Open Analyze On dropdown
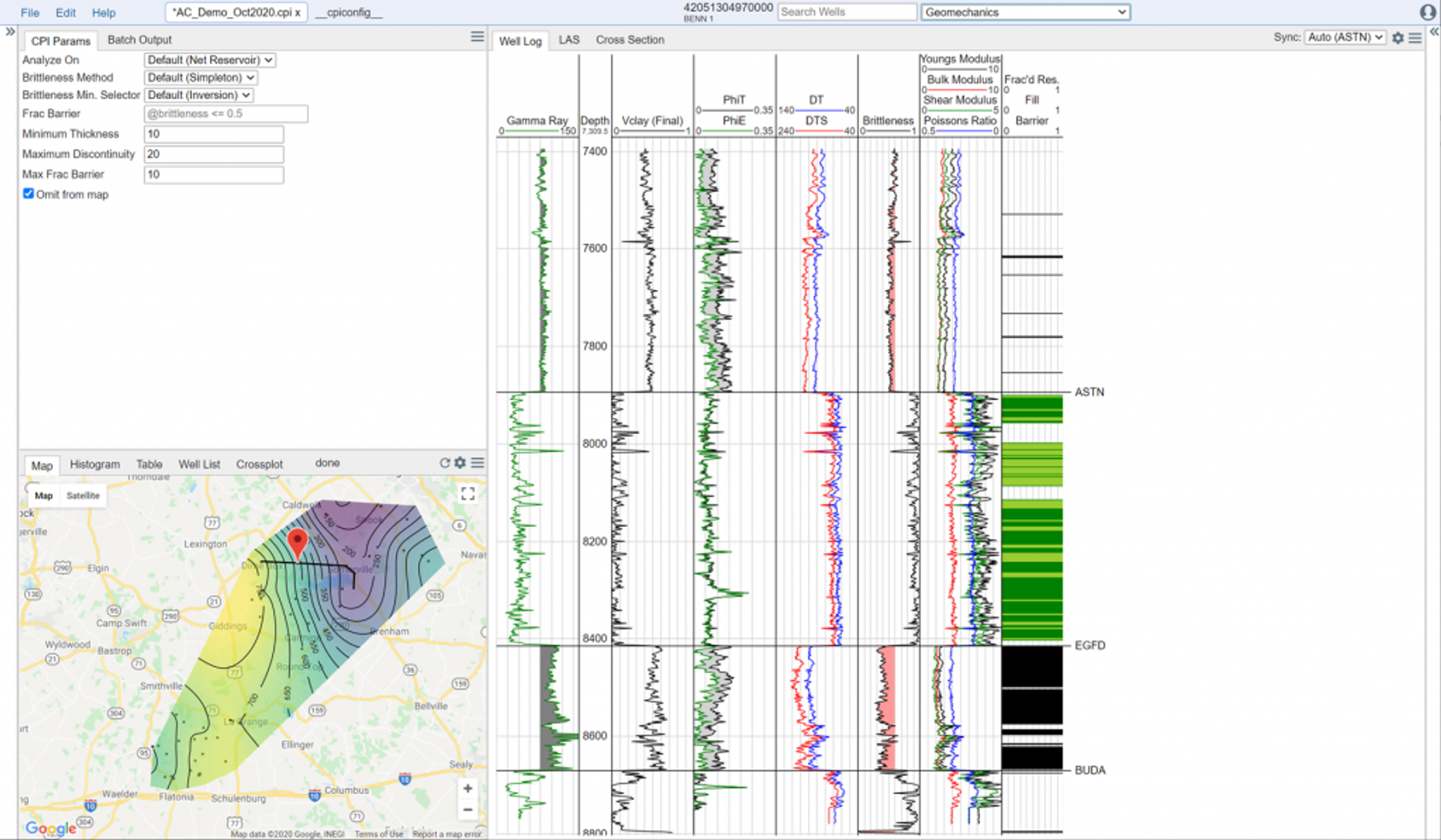Screen dimensions: 1441x840 tap(210, 61)
